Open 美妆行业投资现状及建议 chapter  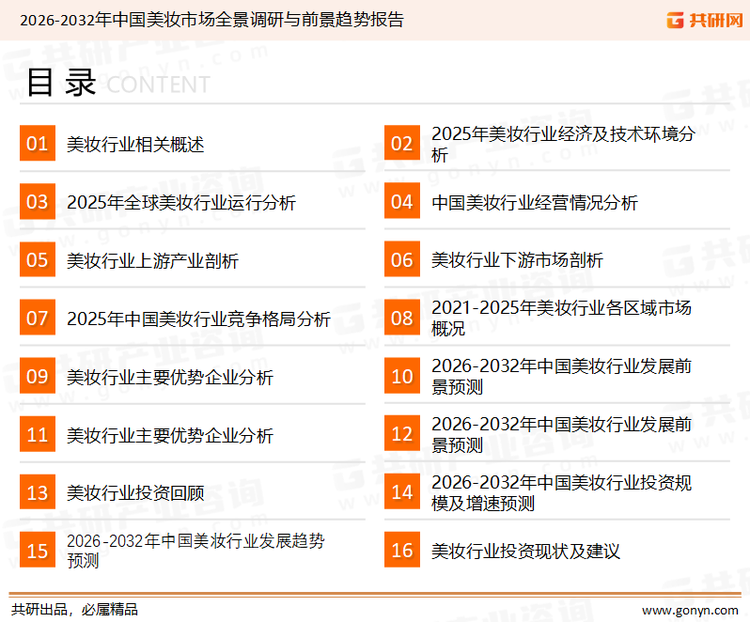526,551
